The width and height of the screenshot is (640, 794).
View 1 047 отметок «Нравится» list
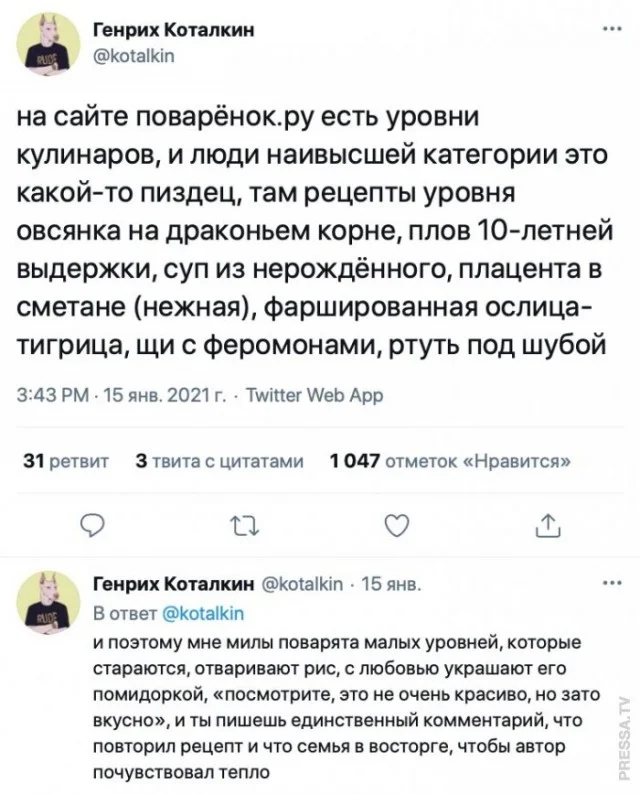point(451,461)
